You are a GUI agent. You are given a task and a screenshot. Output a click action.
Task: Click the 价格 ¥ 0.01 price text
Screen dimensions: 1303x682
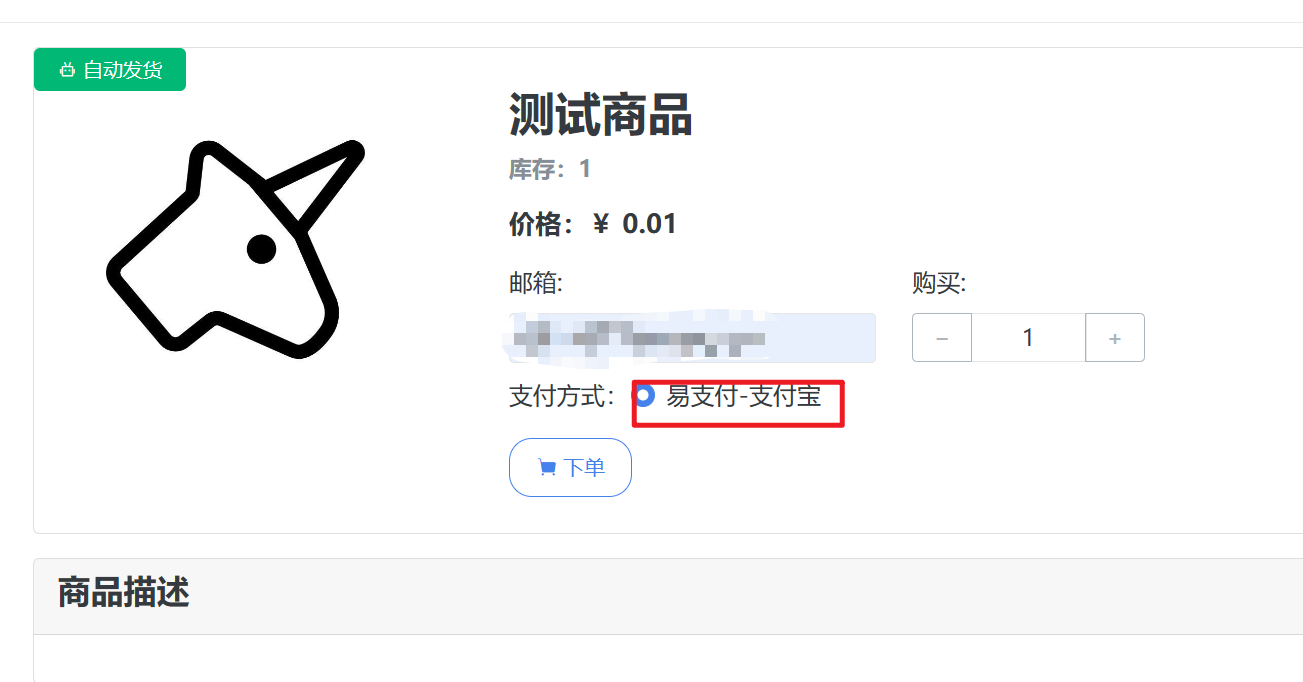[x=593, y=224]
